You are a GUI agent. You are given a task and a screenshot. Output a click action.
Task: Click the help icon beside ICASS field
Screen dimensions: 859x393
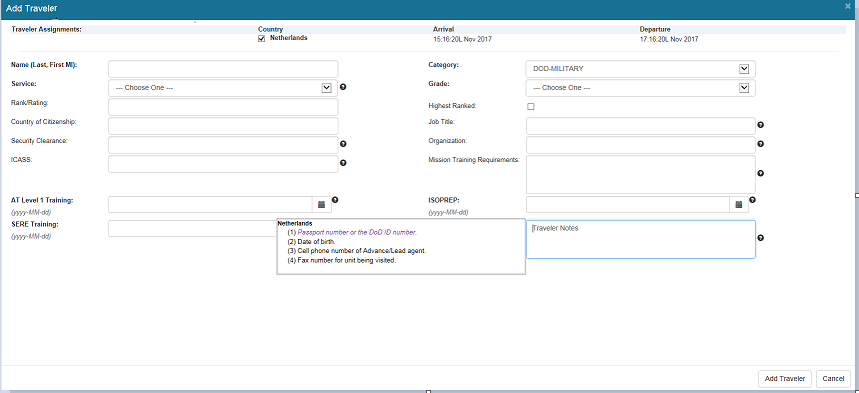343,163
